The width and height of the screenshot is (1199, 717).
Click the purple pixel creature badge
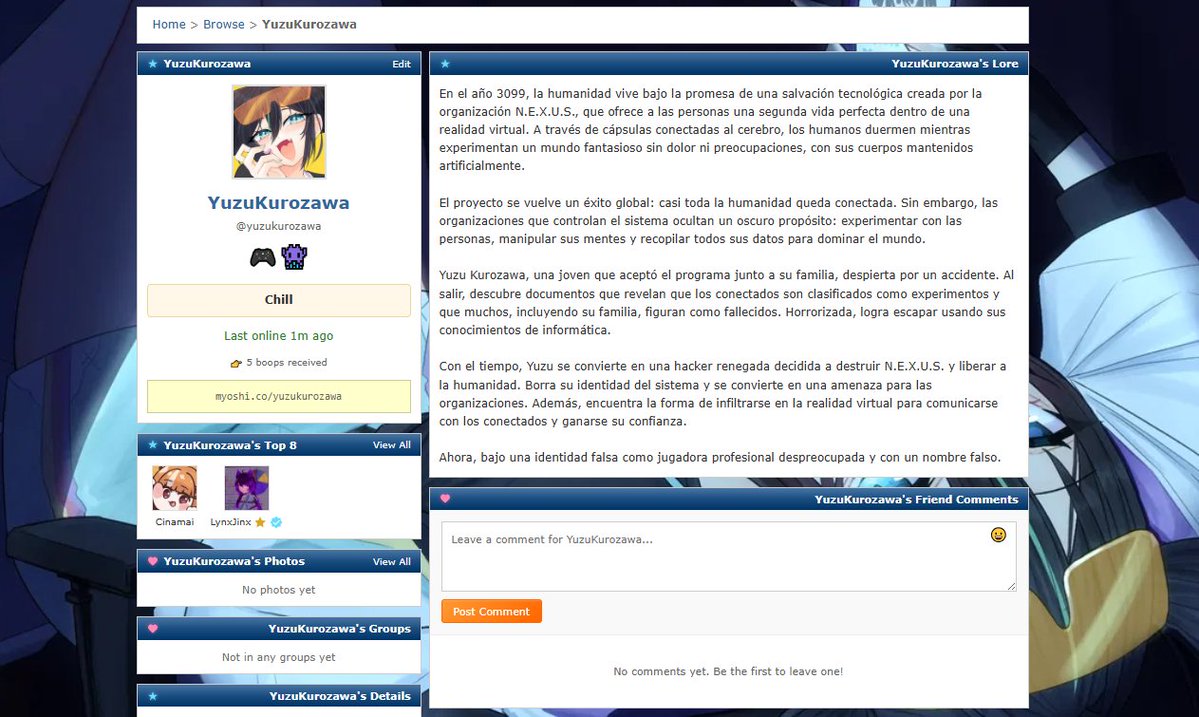point(293,257)
